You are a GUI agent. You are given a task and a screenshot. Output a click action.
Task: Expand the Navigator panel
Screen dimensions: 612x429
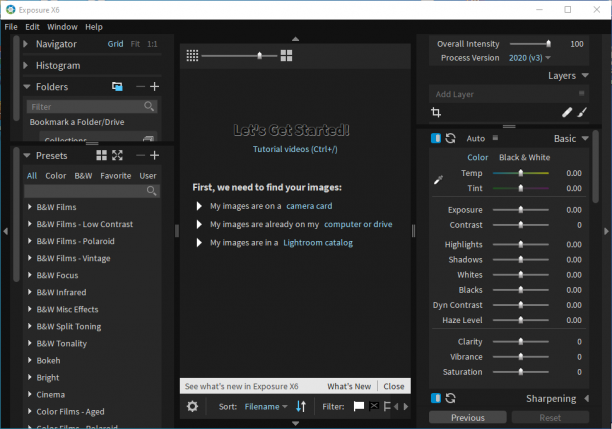(x=26, y=44)
